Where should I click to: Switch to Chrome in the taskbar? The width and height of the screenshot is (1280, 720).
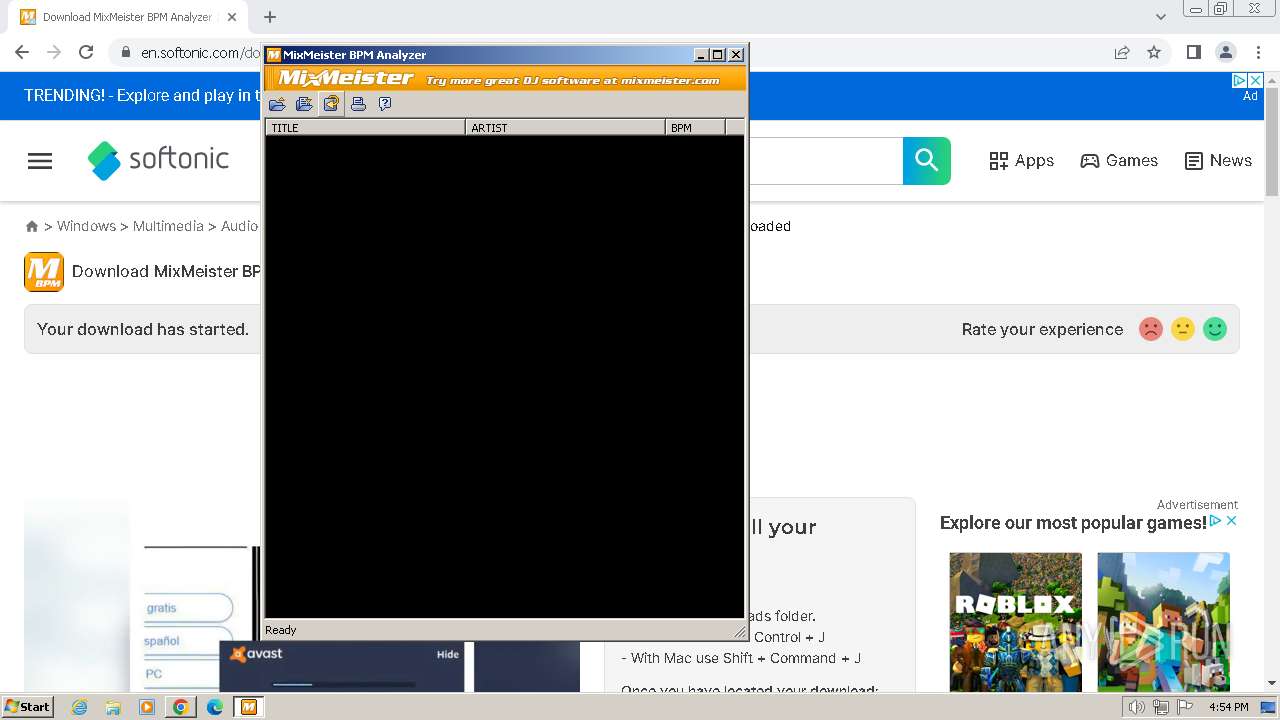point(180,707)
